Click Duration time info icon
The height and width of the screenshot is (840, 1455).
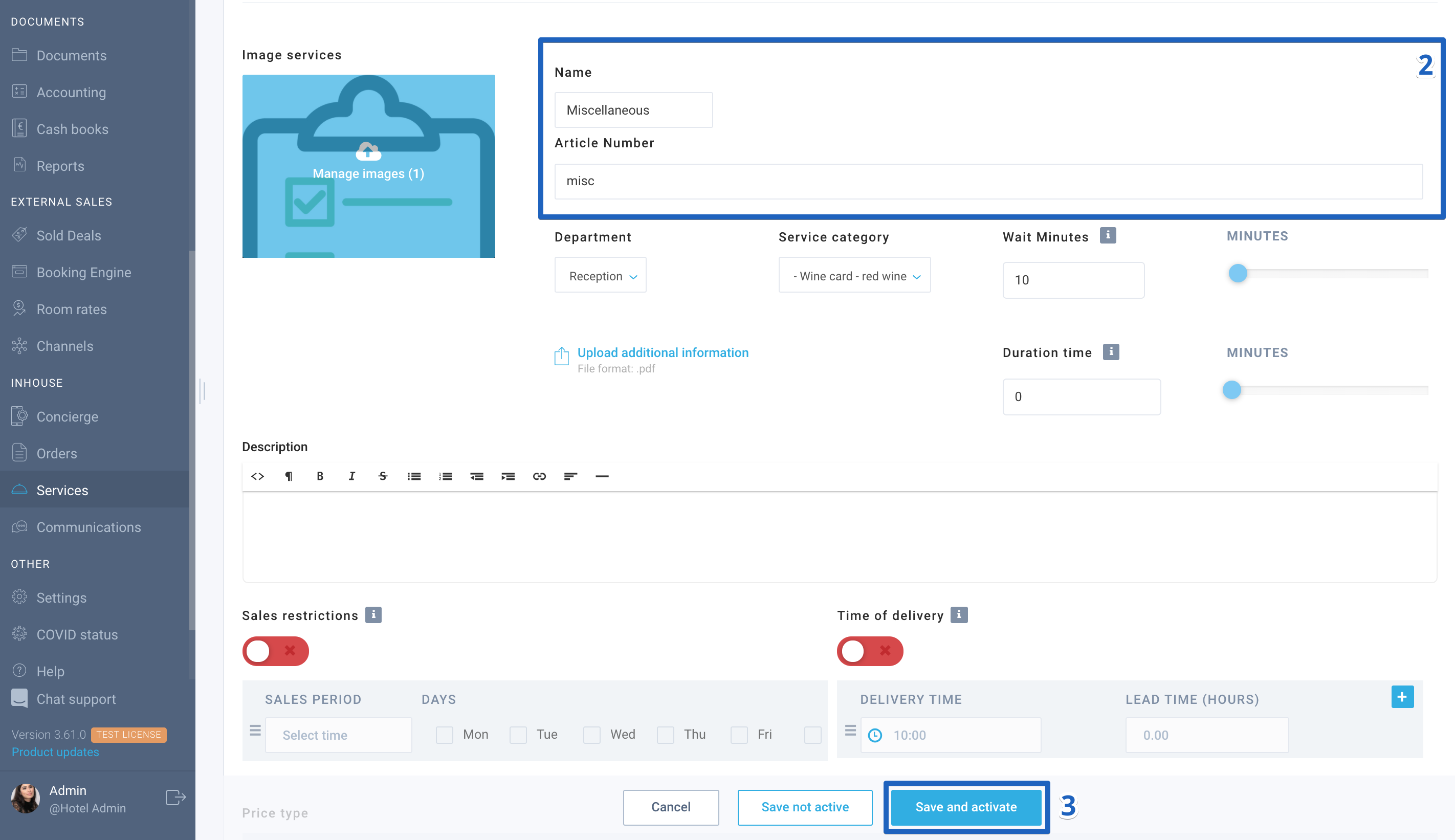pyautogui.click(x=1111, y=352)
